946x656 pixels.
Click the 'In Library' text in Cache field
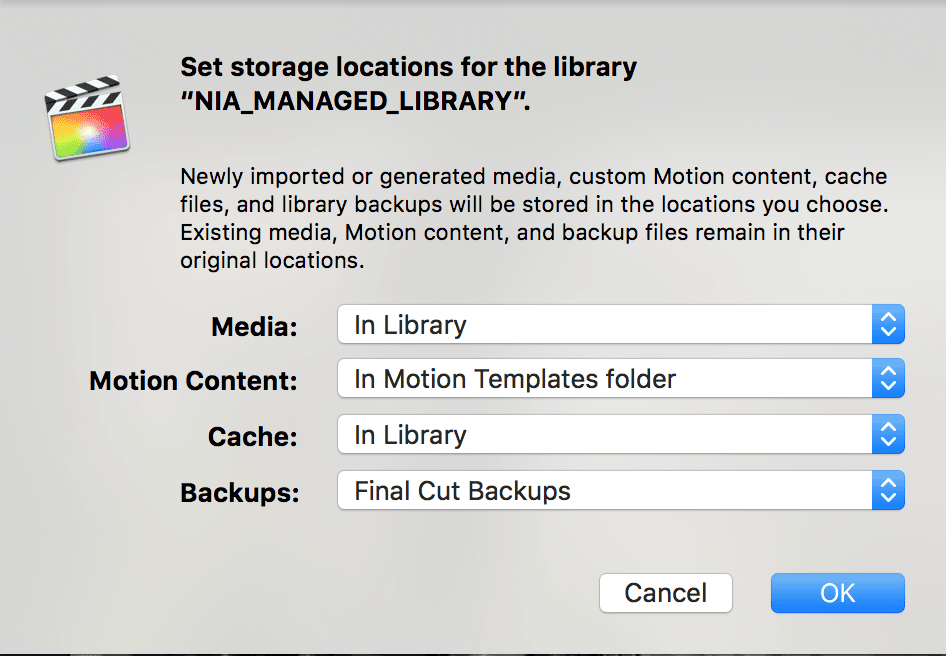(410, 434)
